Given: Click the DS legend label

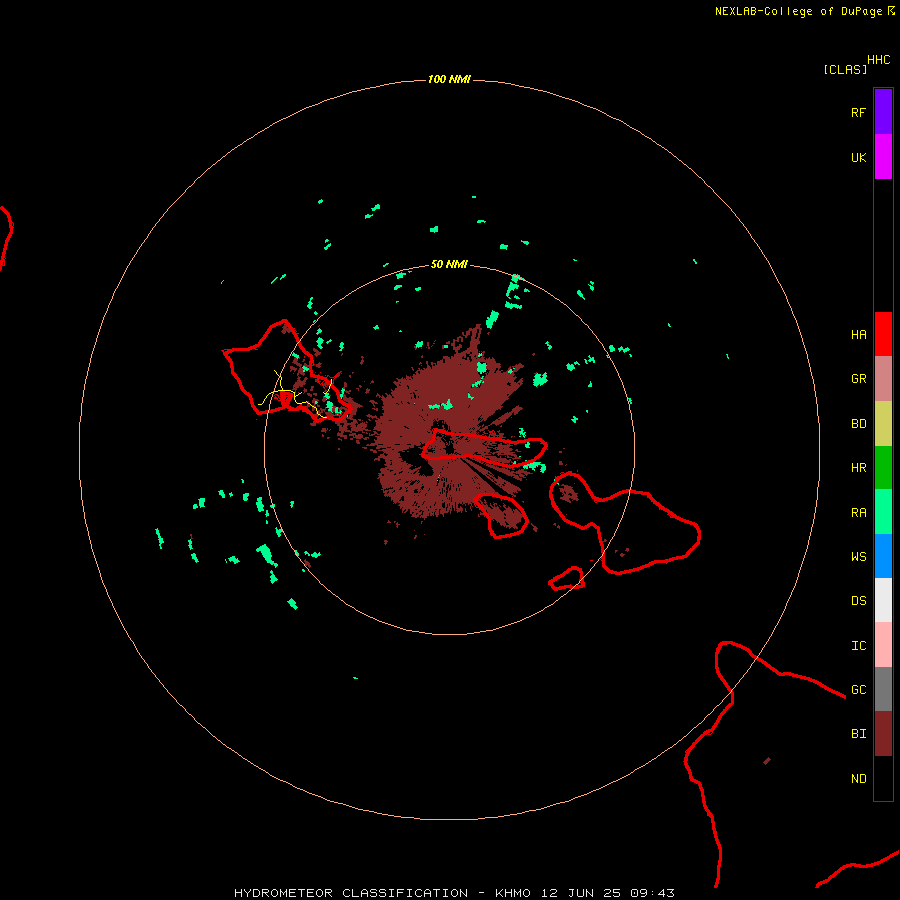Looking at the screenshot, I should point(858,601).
